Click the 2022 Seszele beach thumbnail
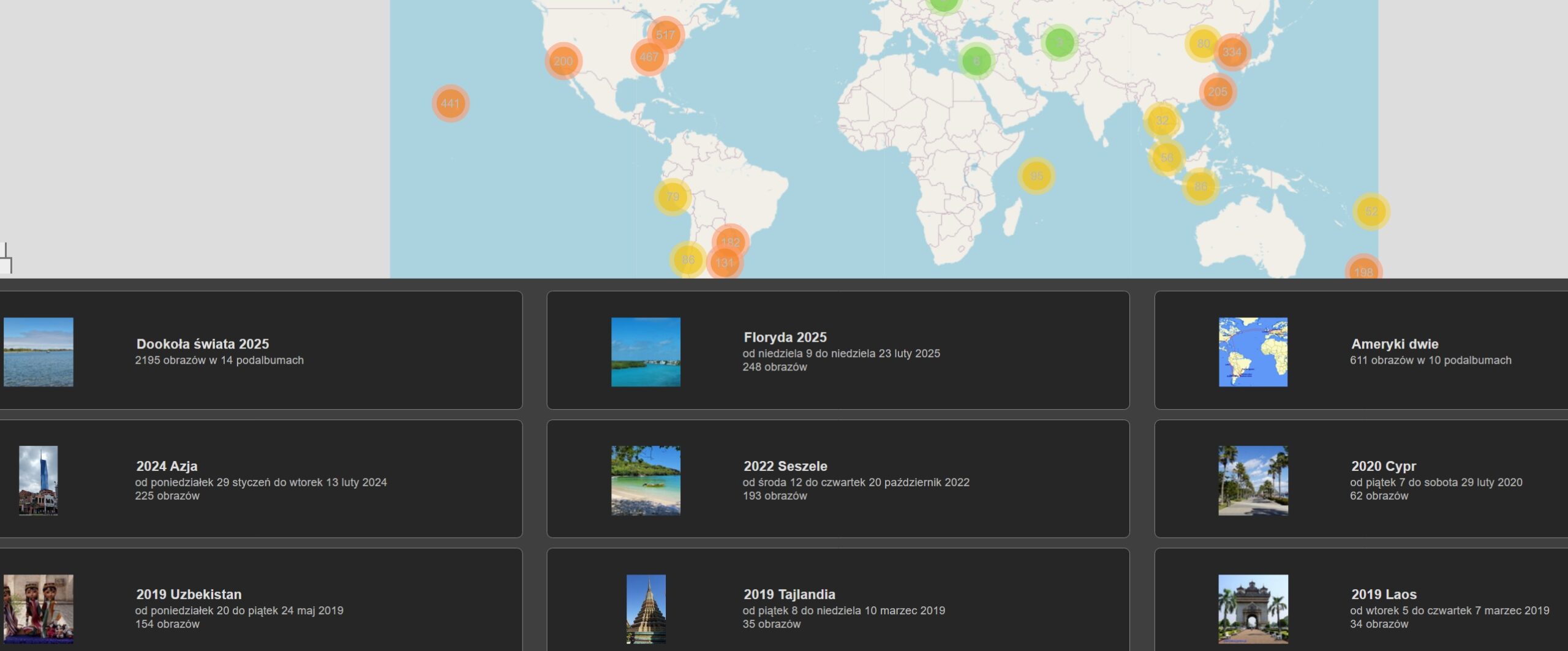Screen dimensions: 1568x651 646,480
